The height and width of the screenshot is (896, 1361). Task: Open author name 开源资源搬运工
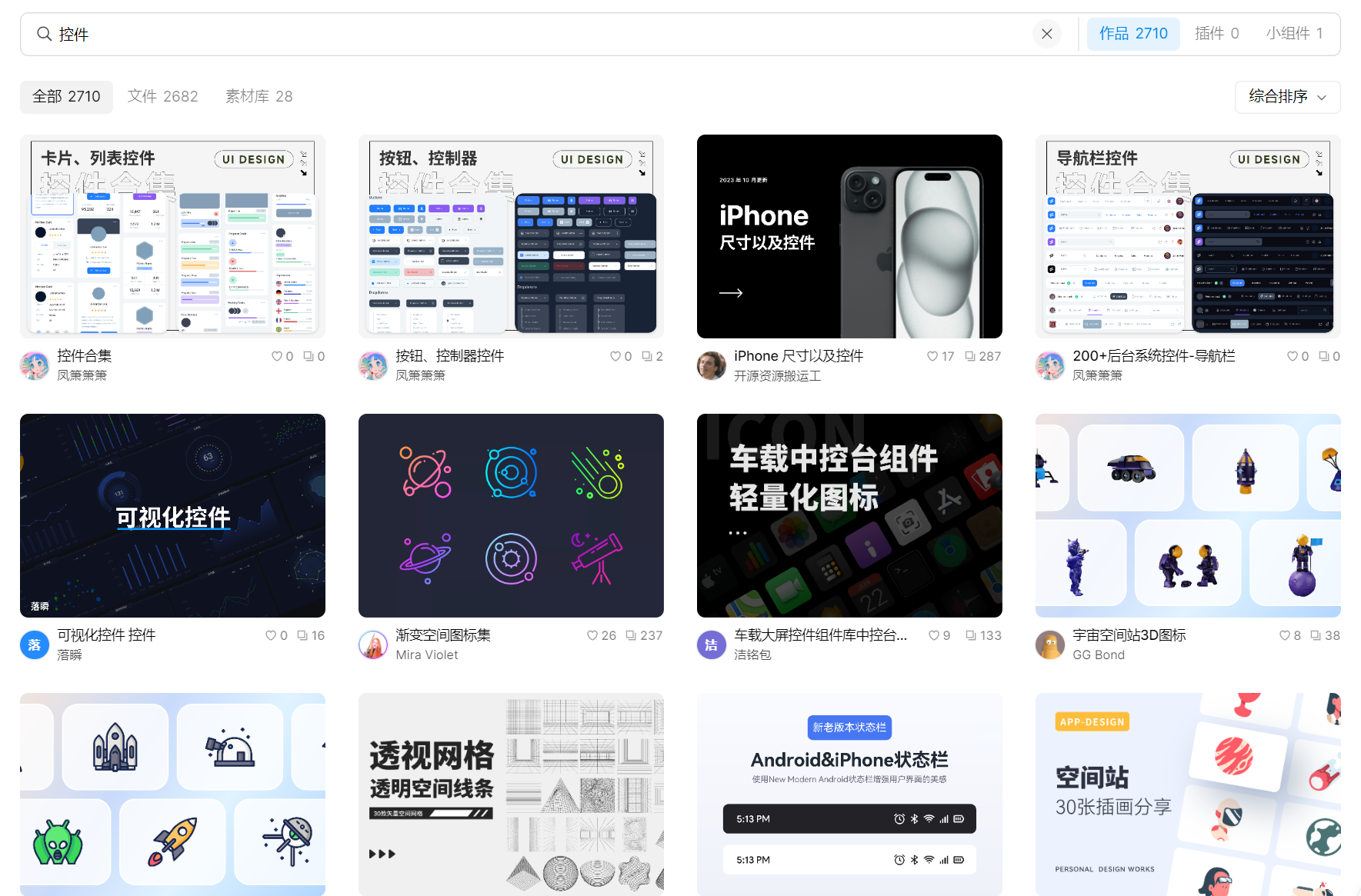777,376
